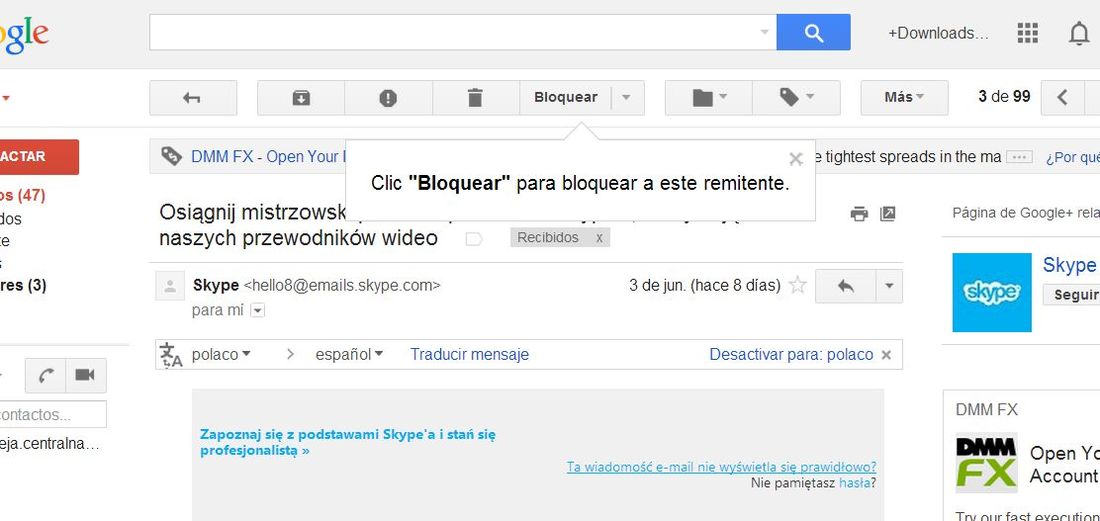Image resolution: width=1100 pixels, height=521 pixels.
Task: Print the message
Action: 859,214
